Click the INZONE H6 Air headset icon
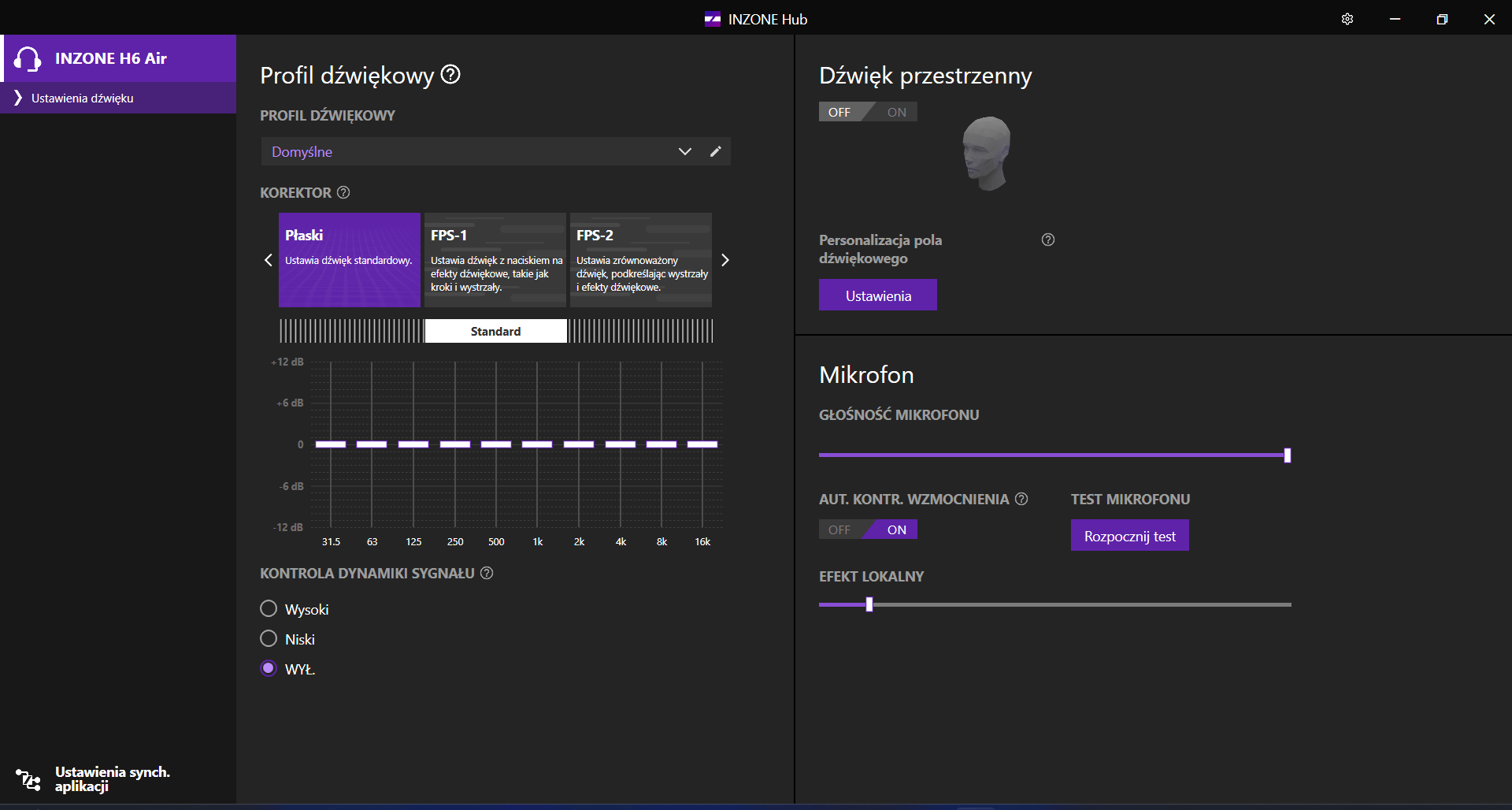Viewport: 1512px width, 810px height. pos(28,58)
